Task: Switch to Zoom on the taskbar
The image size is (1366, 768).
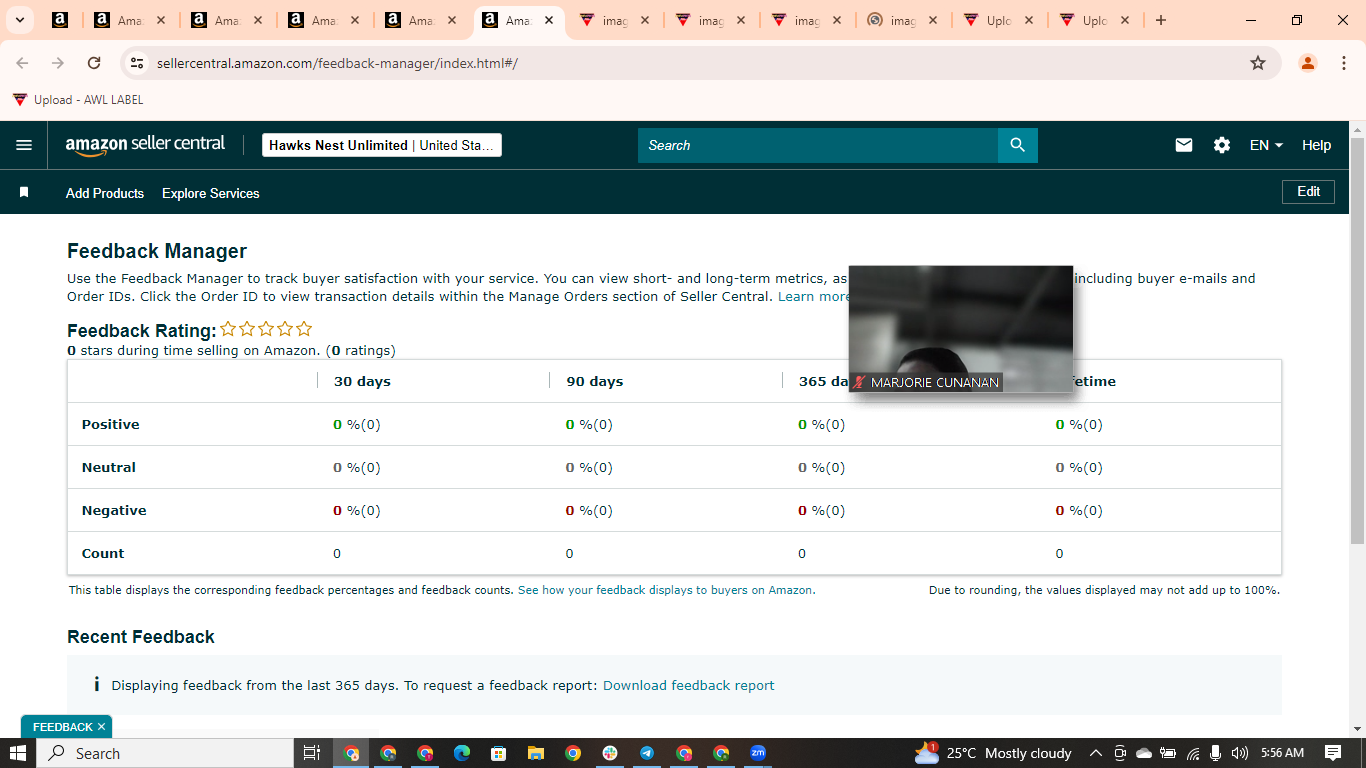Action: coord(758,753)
